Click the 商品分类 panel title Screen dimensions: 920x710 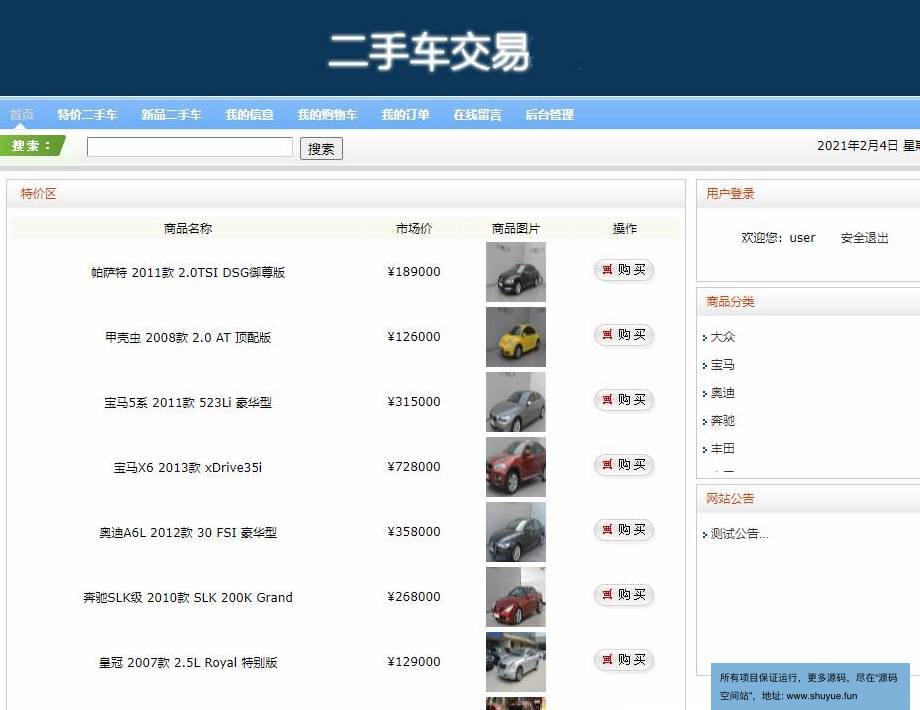coord(730,302)
